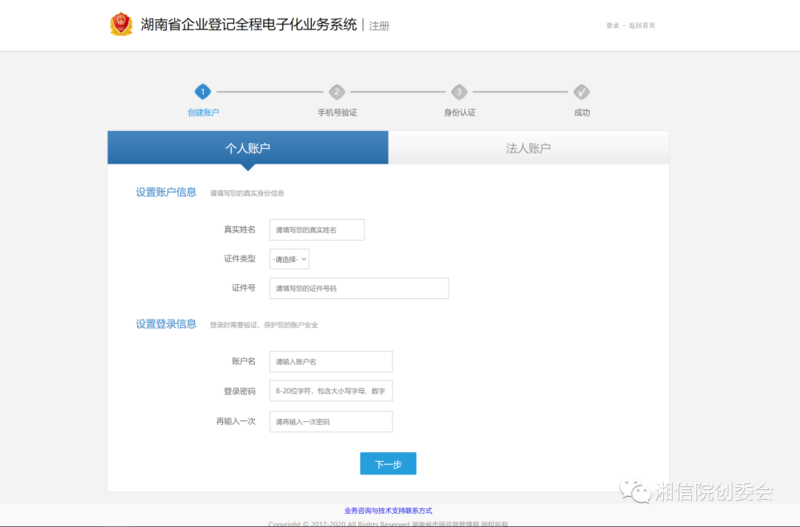The height and width of the screenshot is (527, 800).
Task: Follow the 返回首页 link
Action: click(642, 26)
